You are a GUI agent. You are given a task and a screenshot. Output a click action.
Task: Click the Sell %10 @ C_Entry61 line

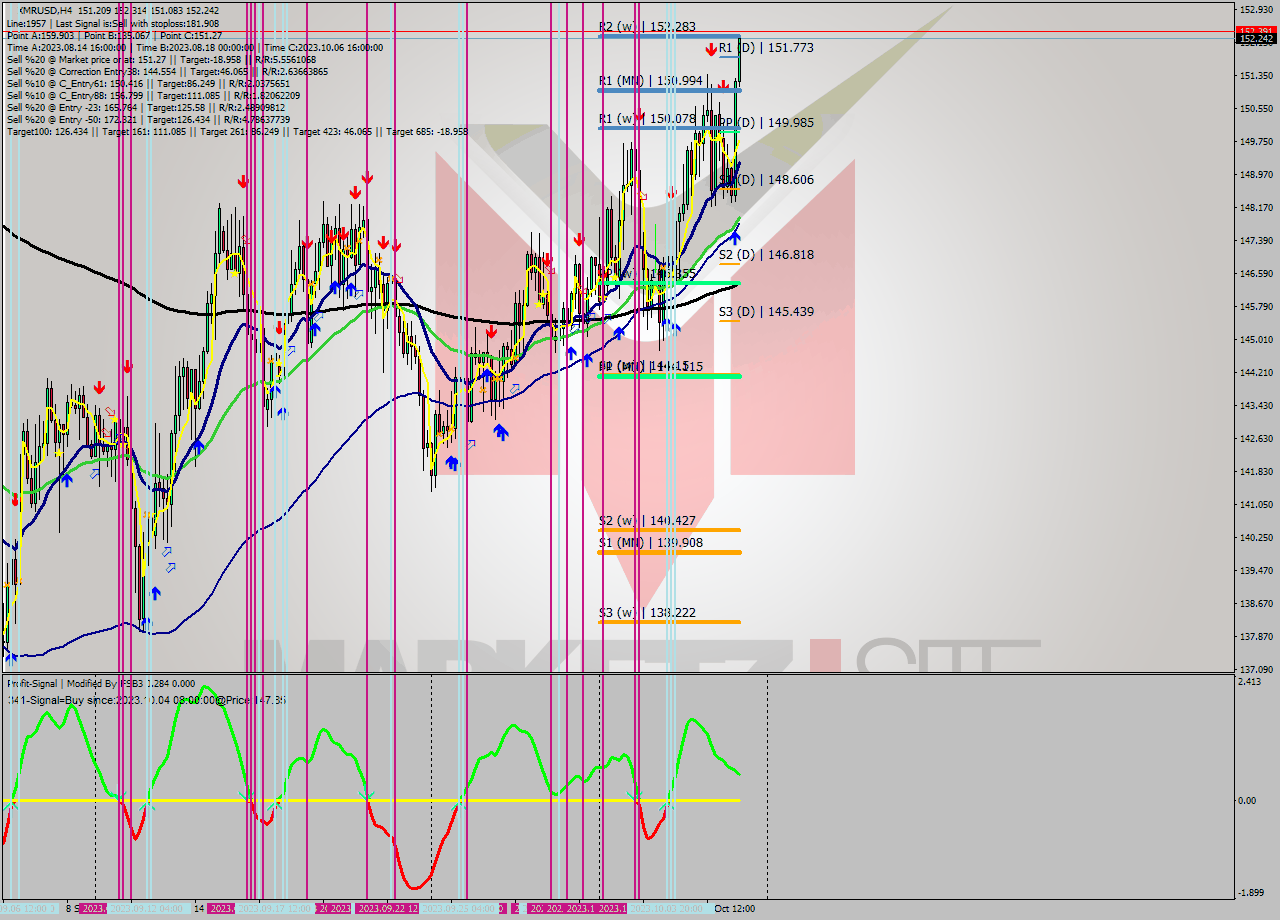146,84
